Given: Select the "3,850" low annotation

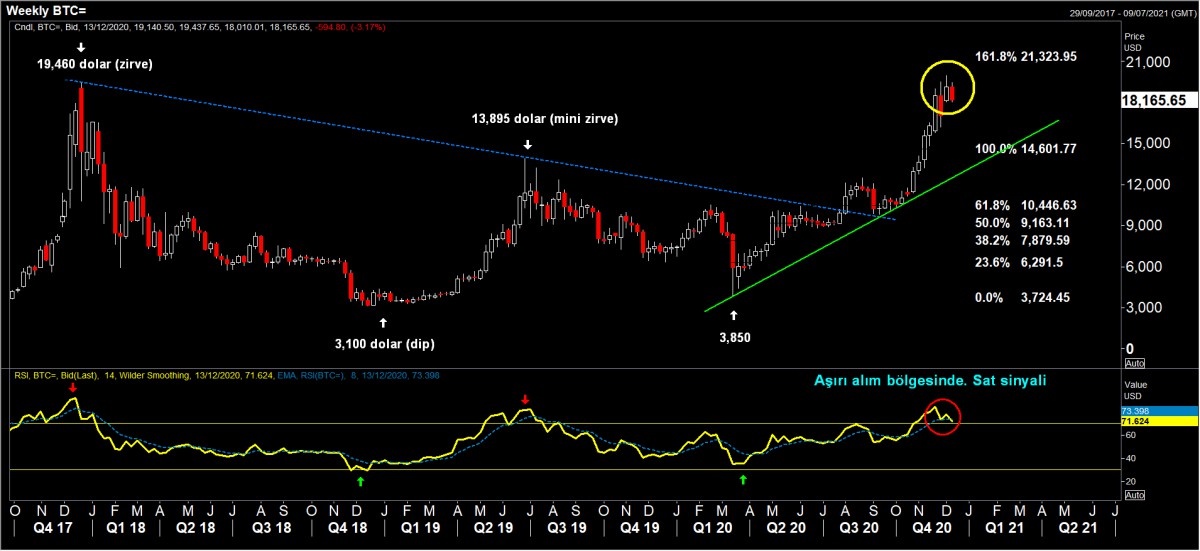Looking at the screenshot, I should [733, 338].
